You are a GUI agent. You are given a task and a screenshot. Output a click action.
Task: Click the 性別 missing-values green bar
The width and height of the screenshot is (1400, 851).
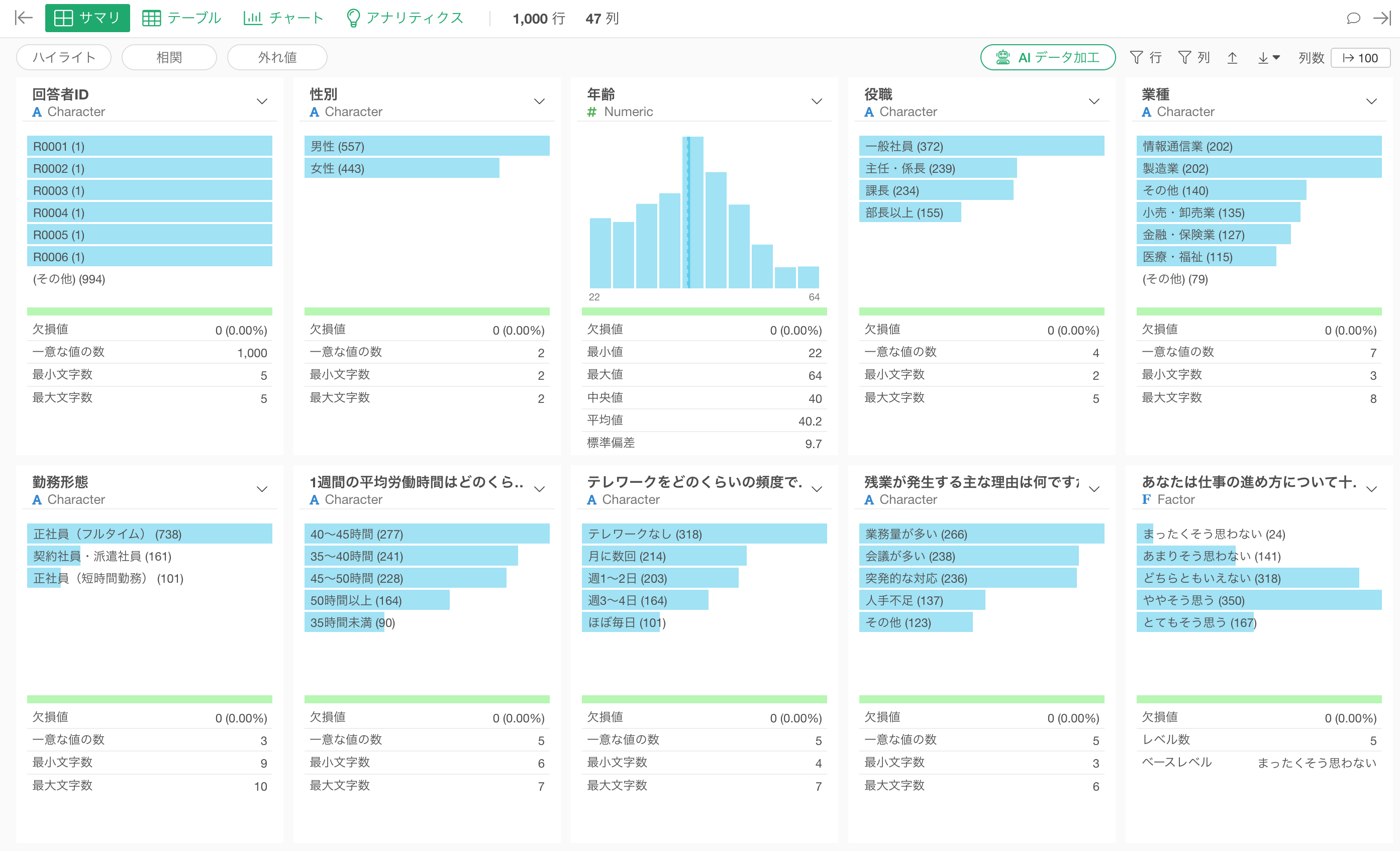427,311
